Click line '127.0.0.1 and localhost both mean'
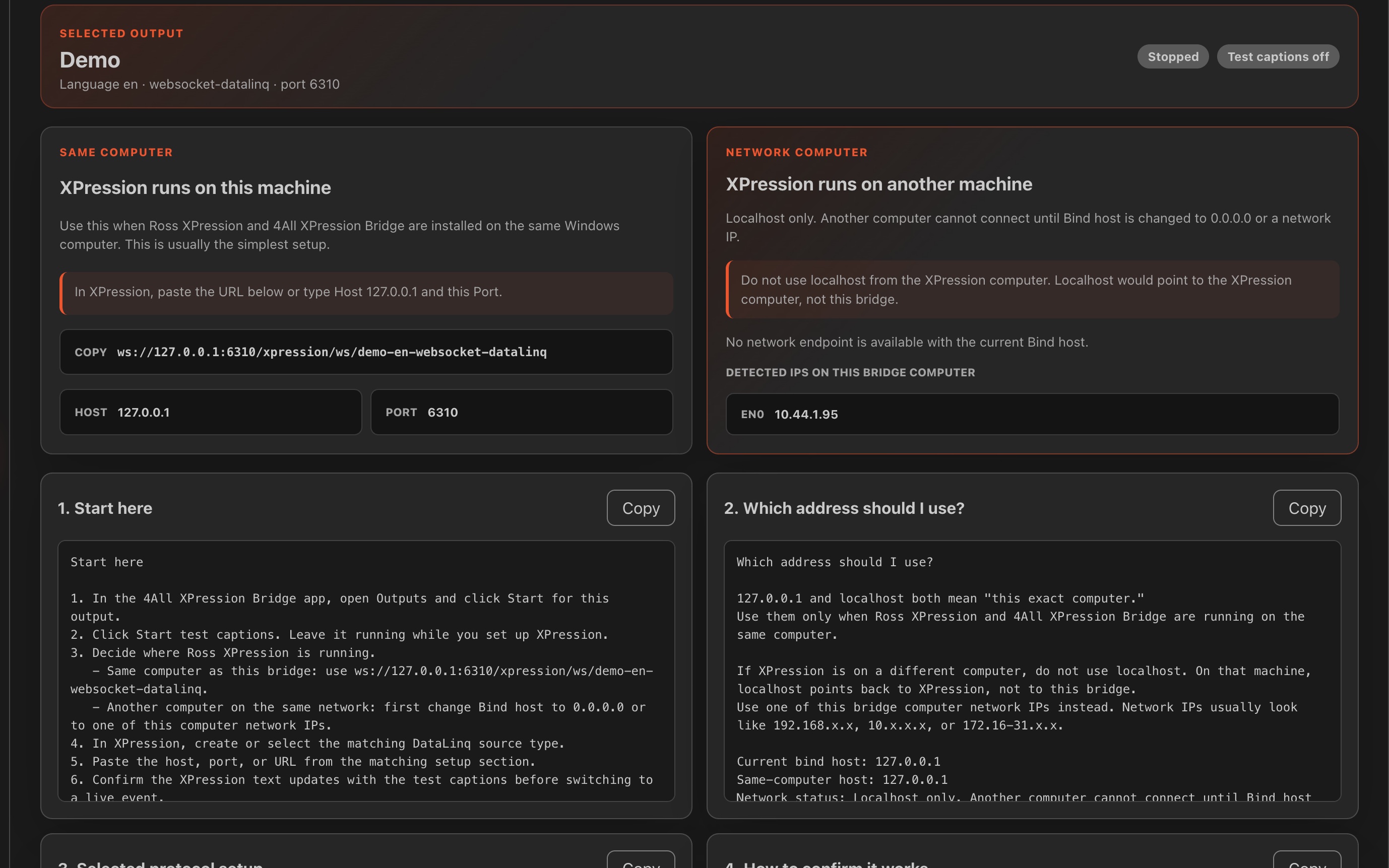1389x868 pixels. pyautogui.click(x=940, y=598)
